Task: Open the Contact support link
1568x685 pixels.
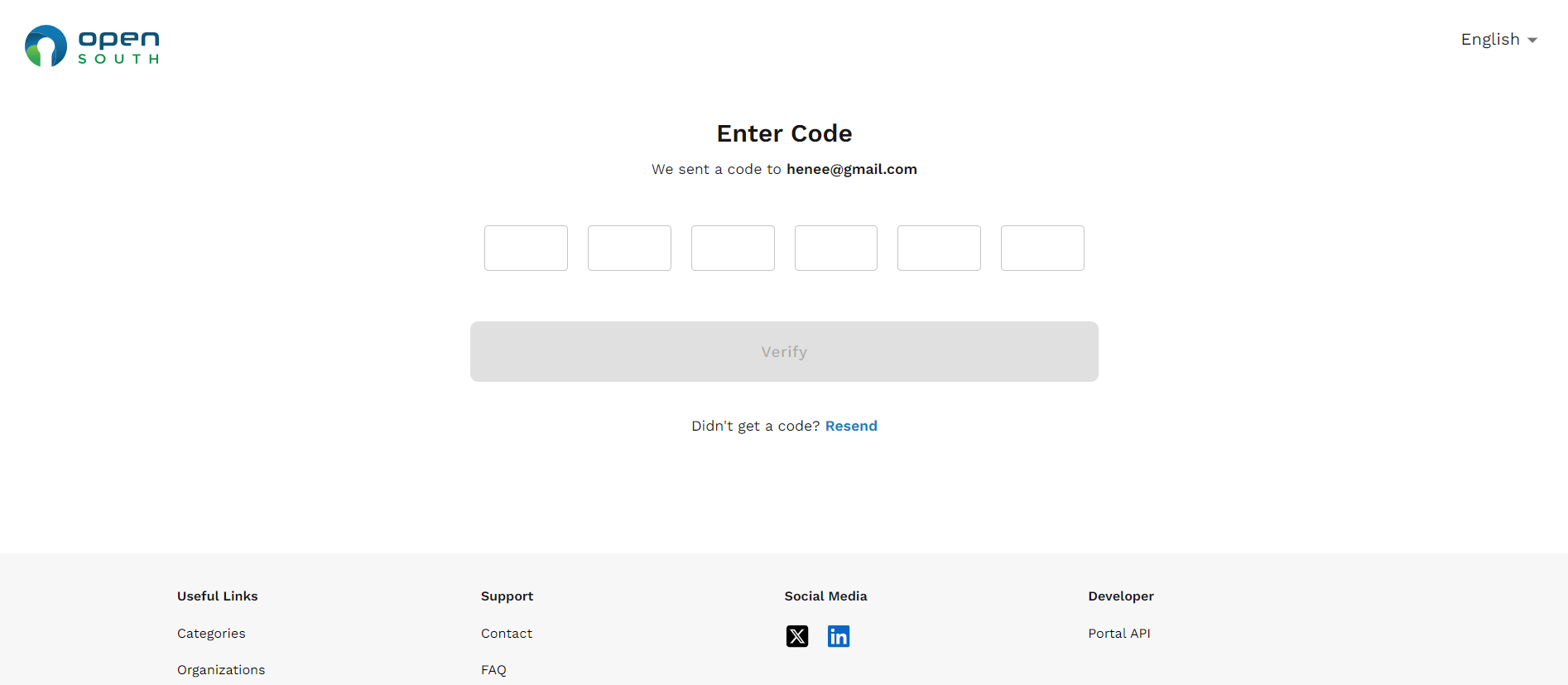Action: tap(507, 634)
